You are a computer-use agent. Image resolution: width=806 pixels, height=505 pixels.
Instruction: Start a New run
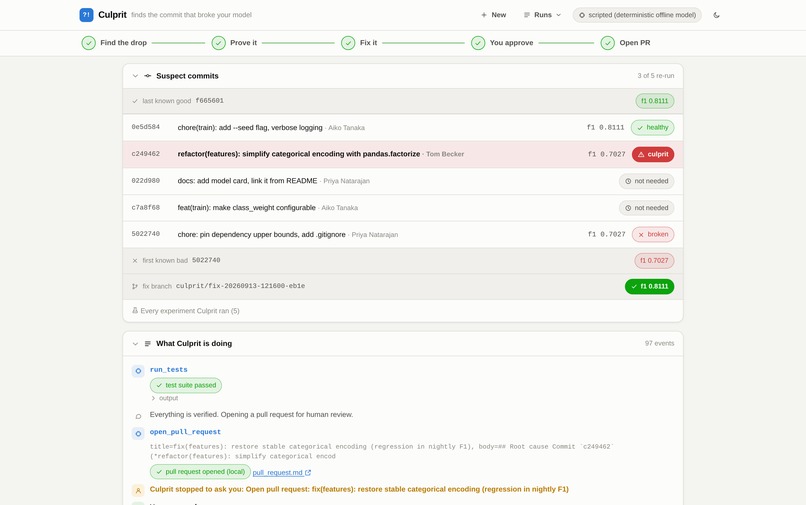coord(493,15)
